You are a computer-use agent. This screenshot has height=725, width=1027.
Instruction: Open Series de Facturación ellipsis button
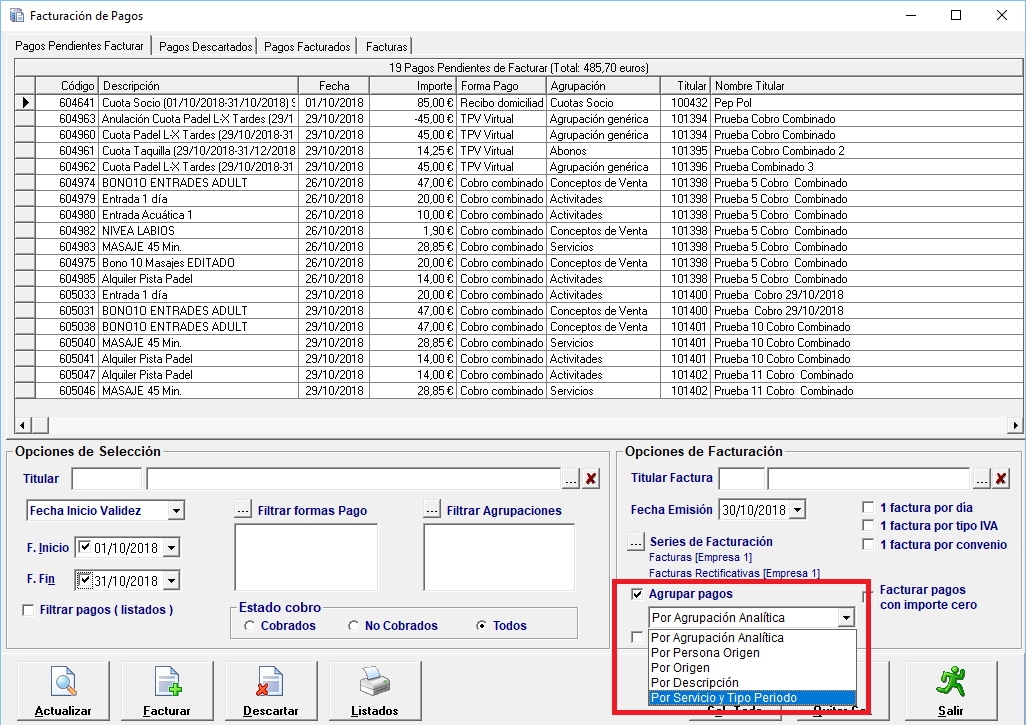click(636, 541)
